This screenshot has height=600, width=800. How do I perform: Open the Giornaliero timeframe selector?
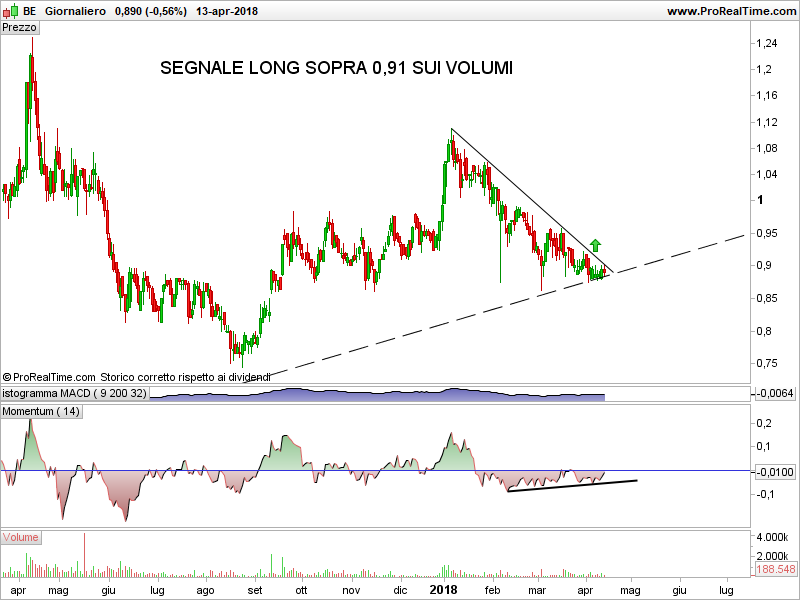point(76,11)
